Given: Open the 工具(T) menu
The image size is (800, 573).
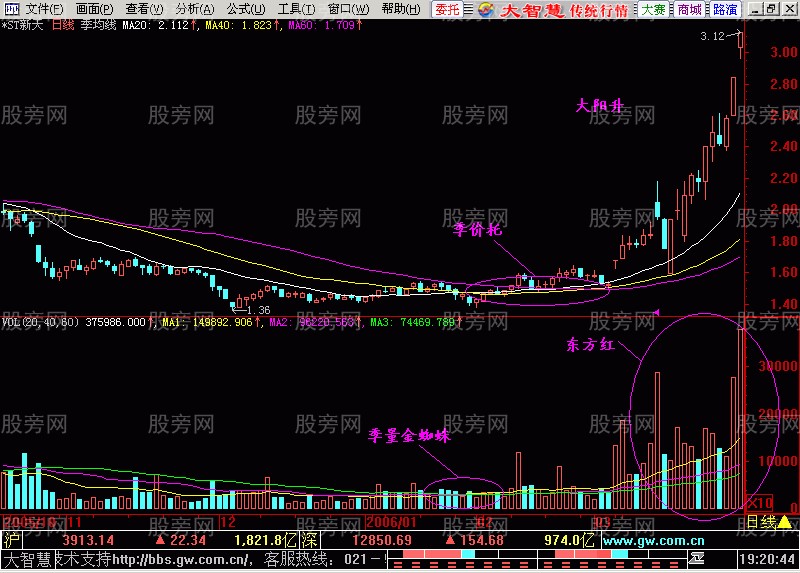Looking at the screenshot, I should [296, 9].
